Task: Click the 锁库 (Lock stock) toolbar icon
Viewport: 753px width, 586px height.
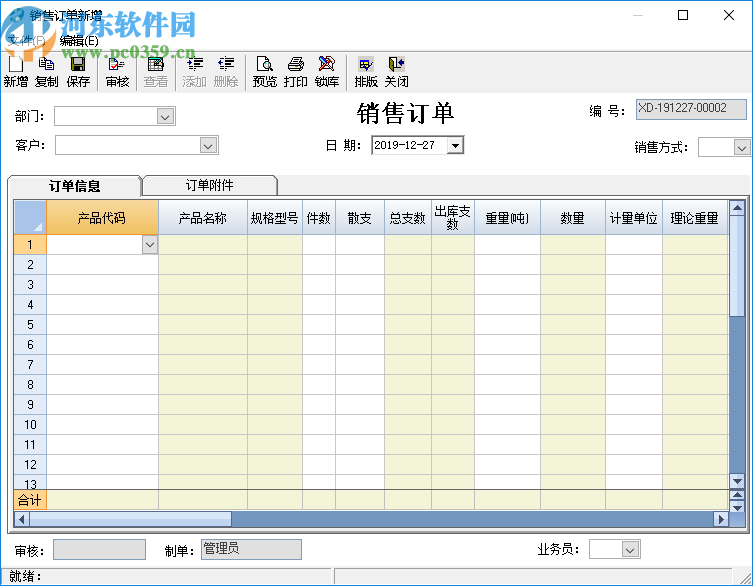Action: point(327,71)
